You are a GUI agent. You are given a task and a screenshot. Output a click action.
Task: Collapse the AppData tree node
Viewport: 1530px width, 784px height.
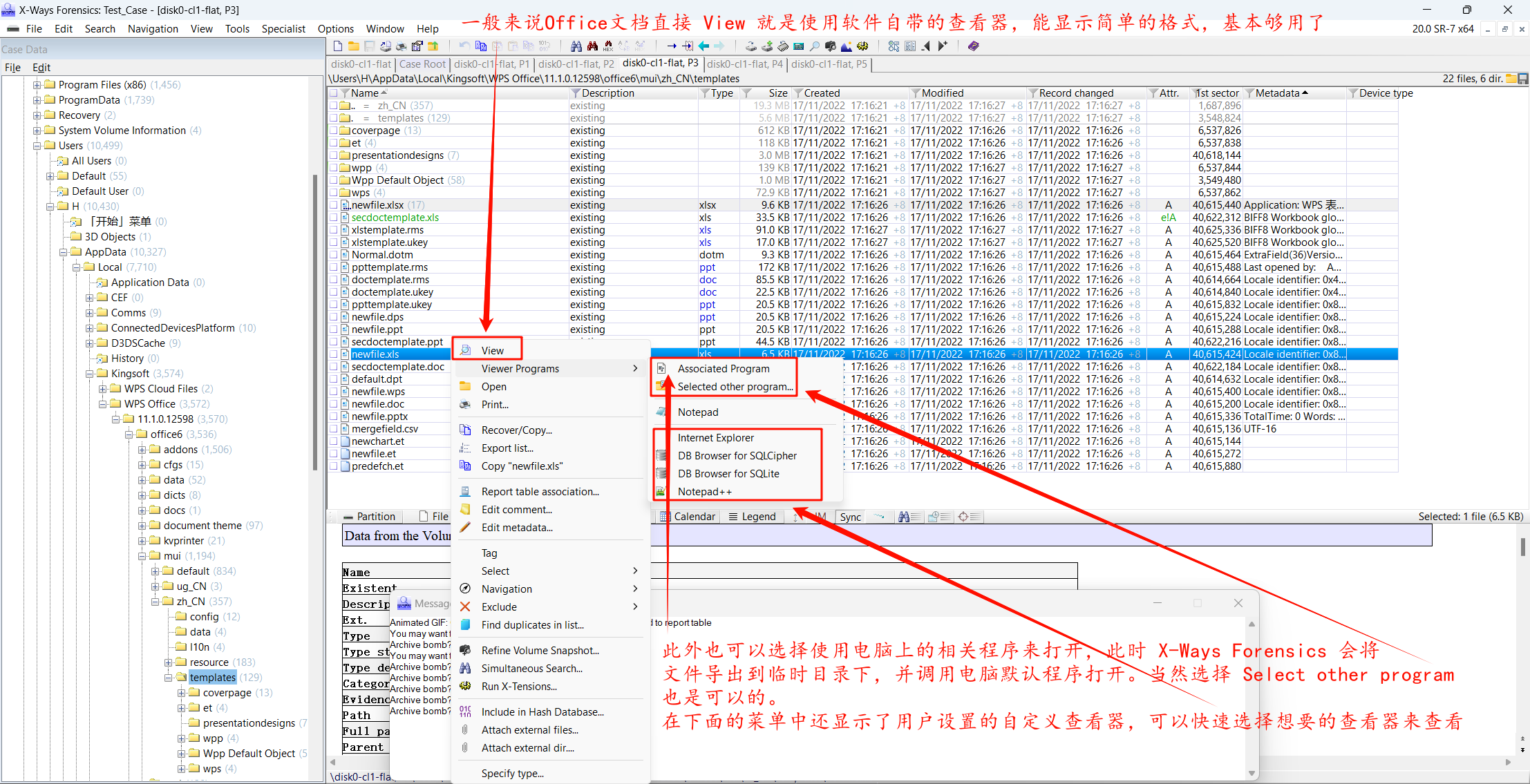pyautogui.click(x=64, y=252)
